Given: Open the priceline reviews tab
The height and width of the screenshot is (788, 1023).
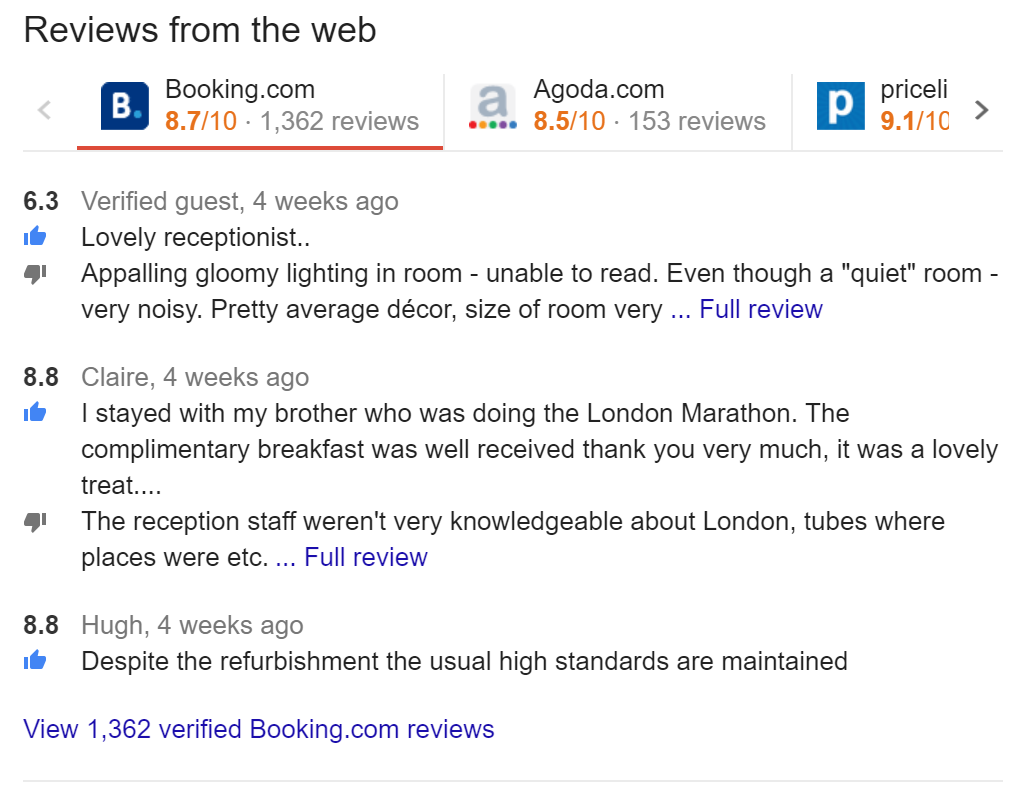Looking at the screenshot, I should click(913, 106).
